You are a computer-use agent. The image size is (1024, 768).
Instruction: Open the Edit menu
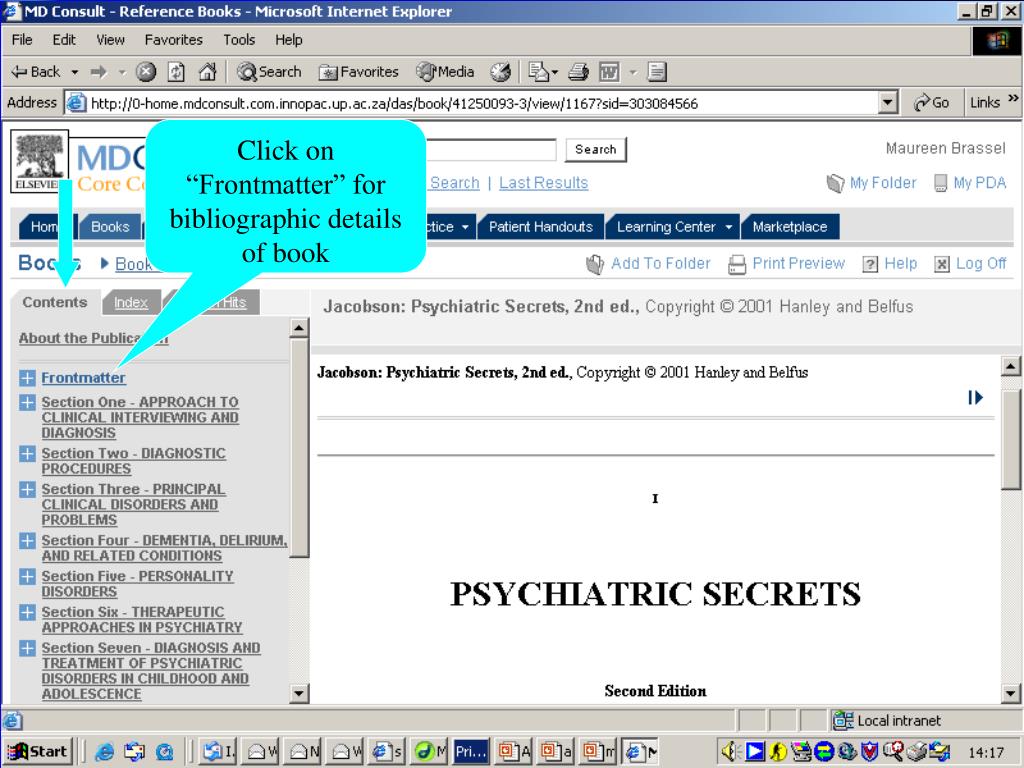(64, 40)
